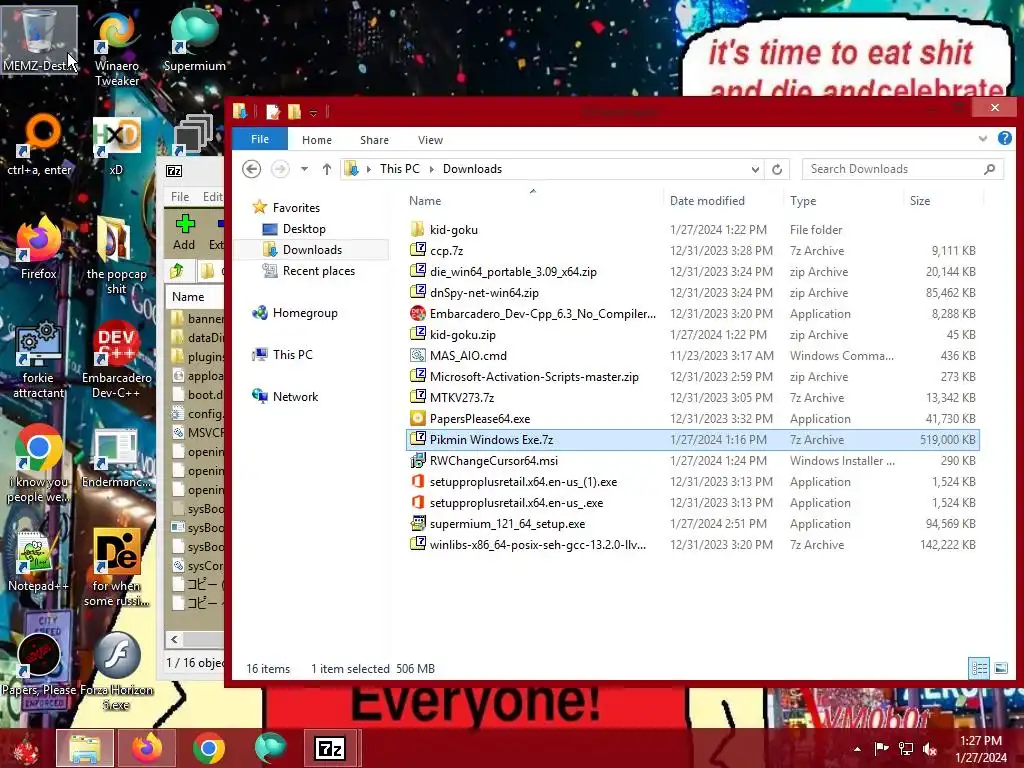Open the 'ctrl+a, enter' desktop shortcut
The image size is (1024, 768).
(x=39, y=145)
